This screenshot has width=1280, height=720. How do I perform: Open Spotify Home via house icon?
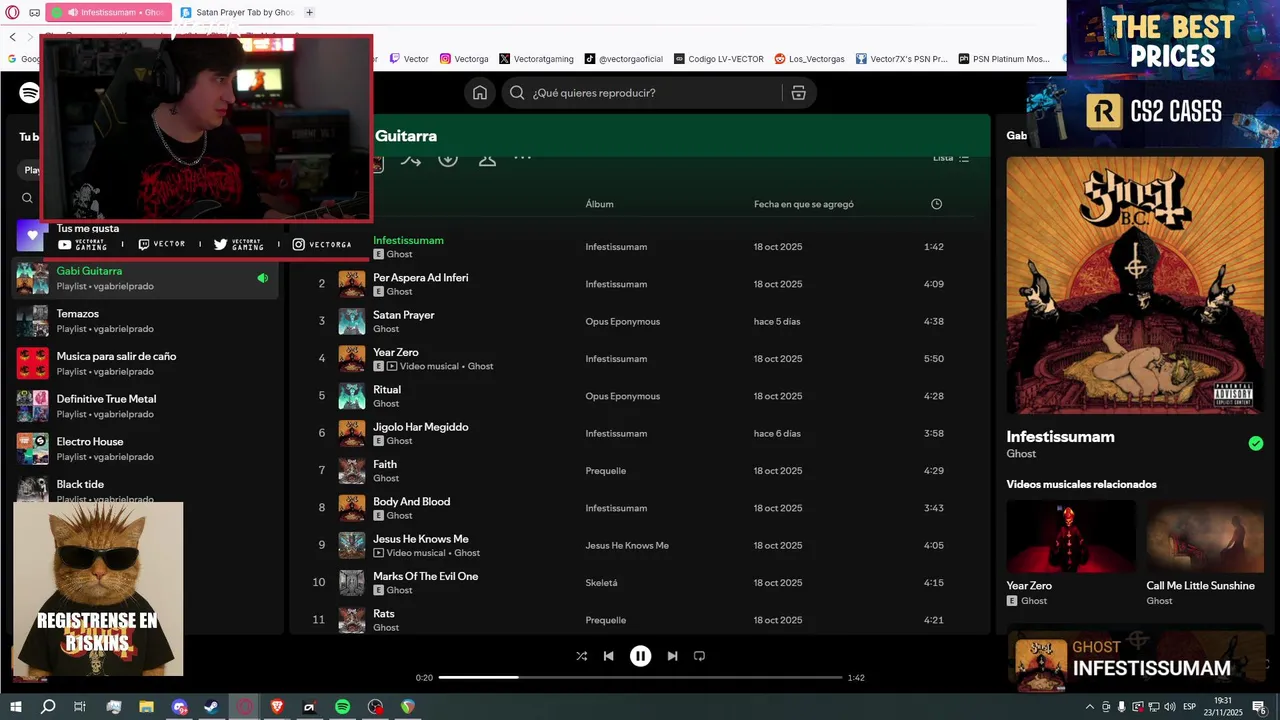pyautogui.click(x=480, y=92)
